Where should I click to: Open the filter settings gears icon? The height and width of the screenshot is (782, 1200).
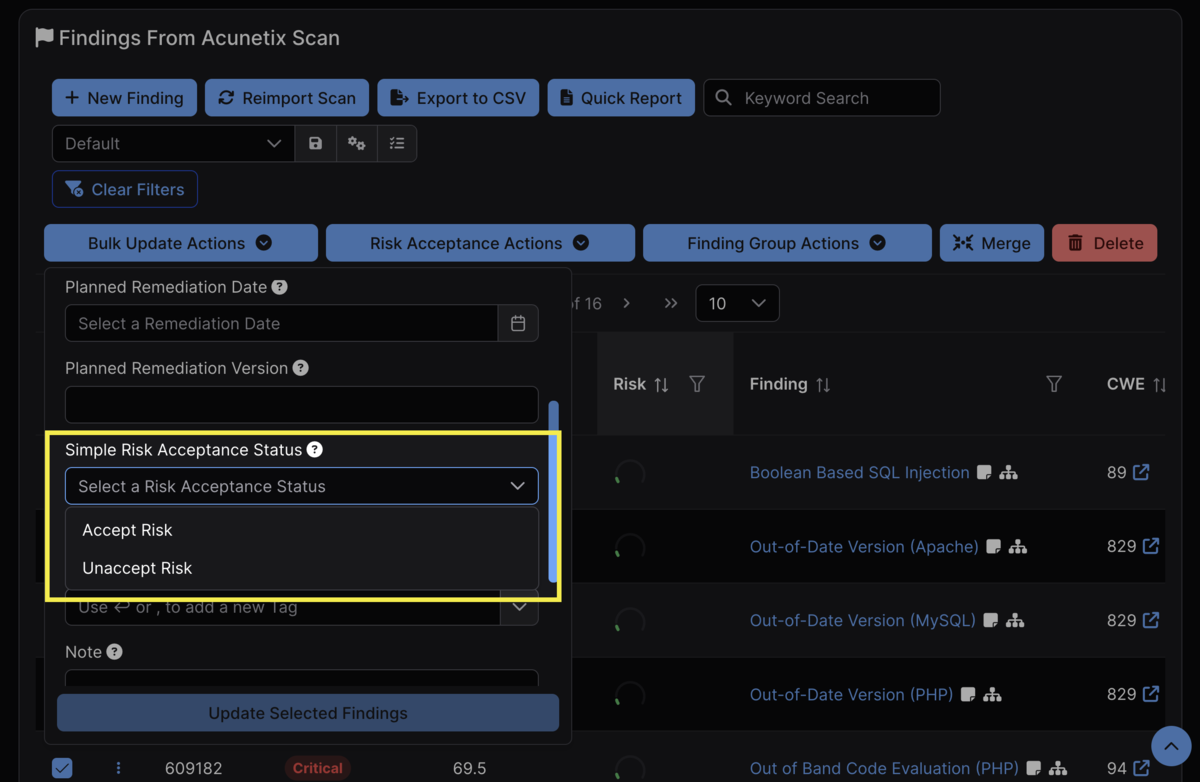(356, 143)
